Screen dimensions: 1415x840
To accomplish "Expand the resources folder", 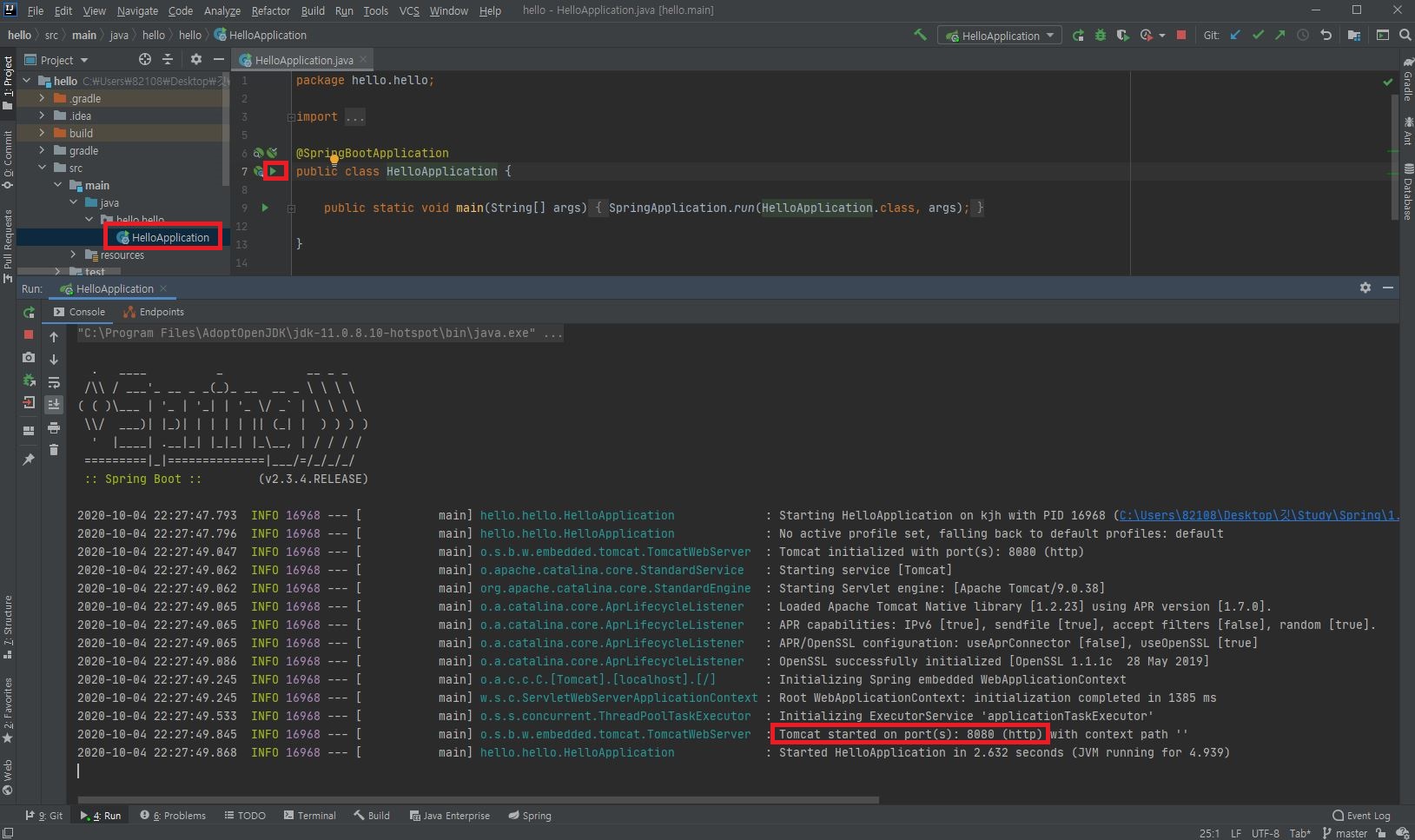I will [73, 255].
